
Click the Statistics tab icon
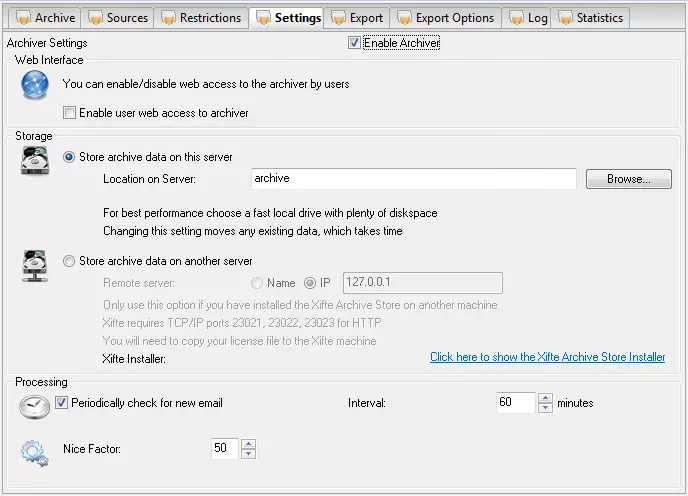pos(566,18)
